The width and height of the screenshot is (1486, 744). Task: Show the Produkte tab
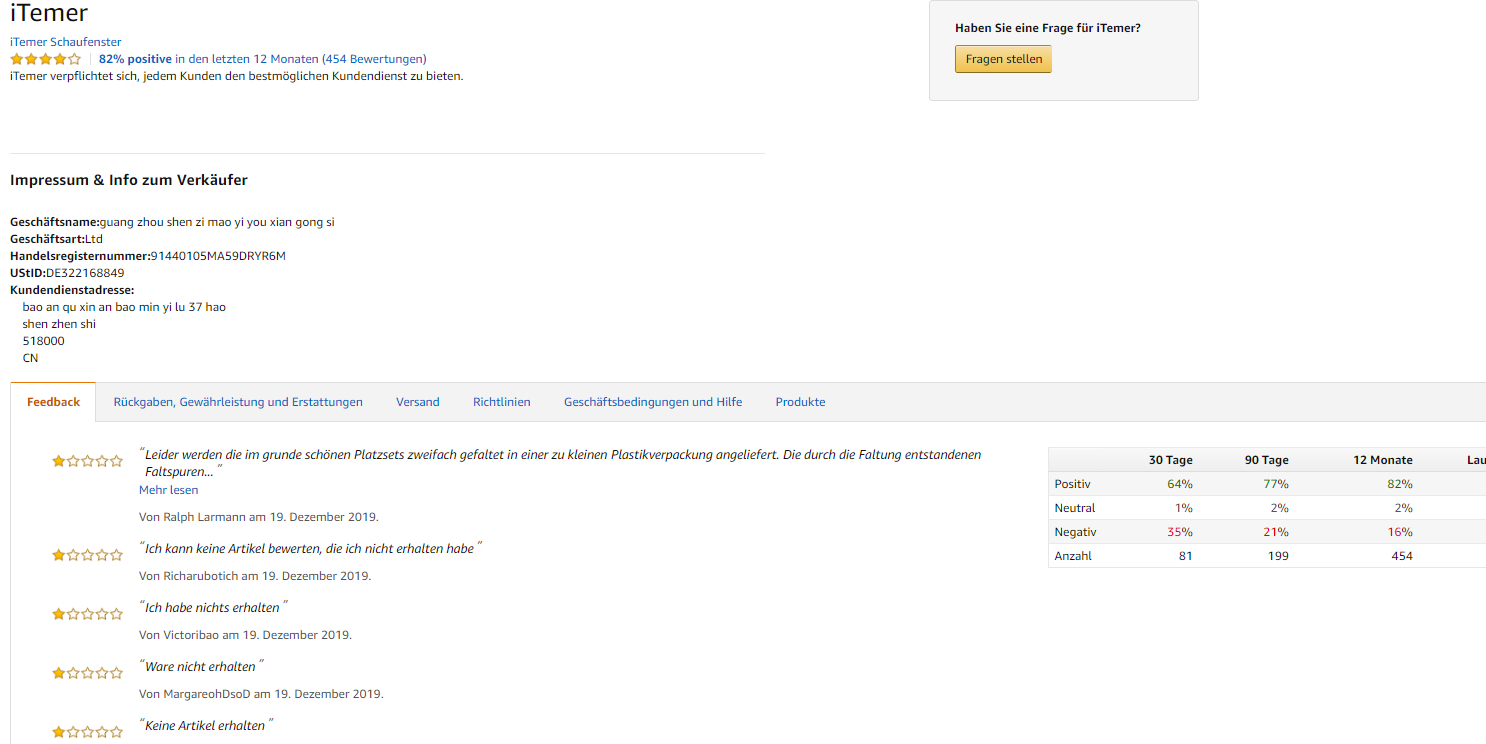[800, 402]
